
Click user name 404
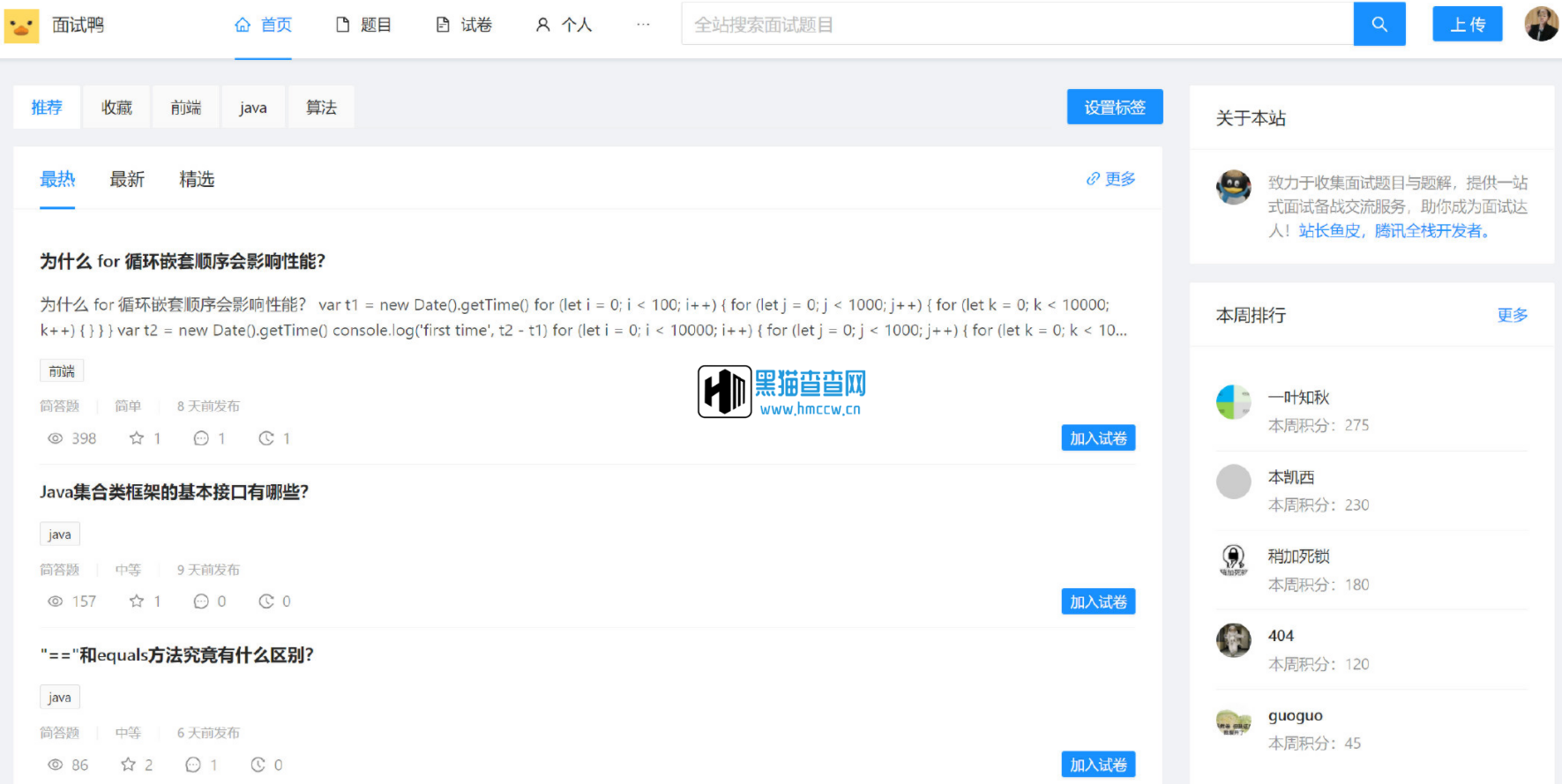click(1281, 636)
